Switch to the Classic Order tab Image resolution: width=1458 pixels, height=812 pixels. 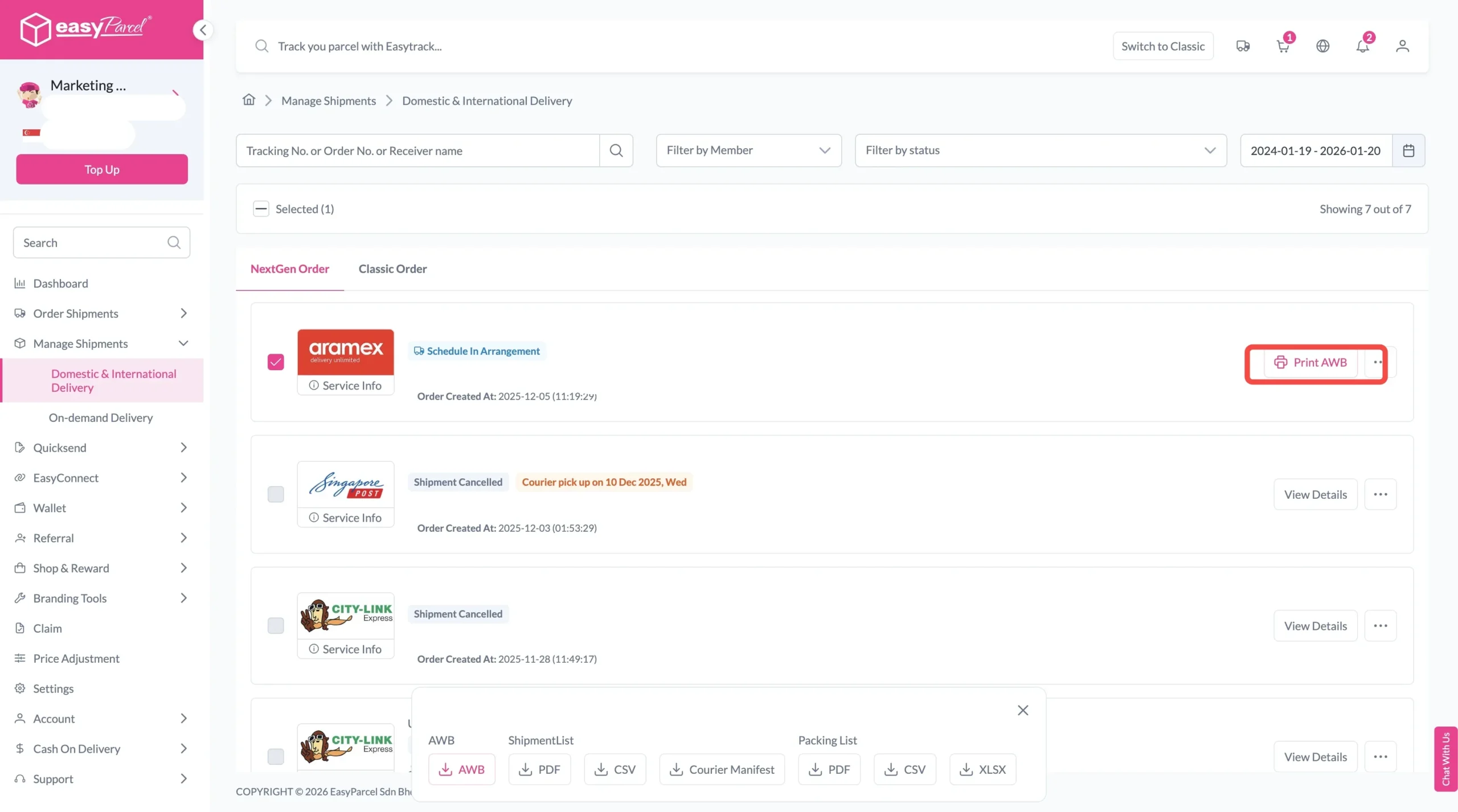pyautogui.click(x=392, y=269)
